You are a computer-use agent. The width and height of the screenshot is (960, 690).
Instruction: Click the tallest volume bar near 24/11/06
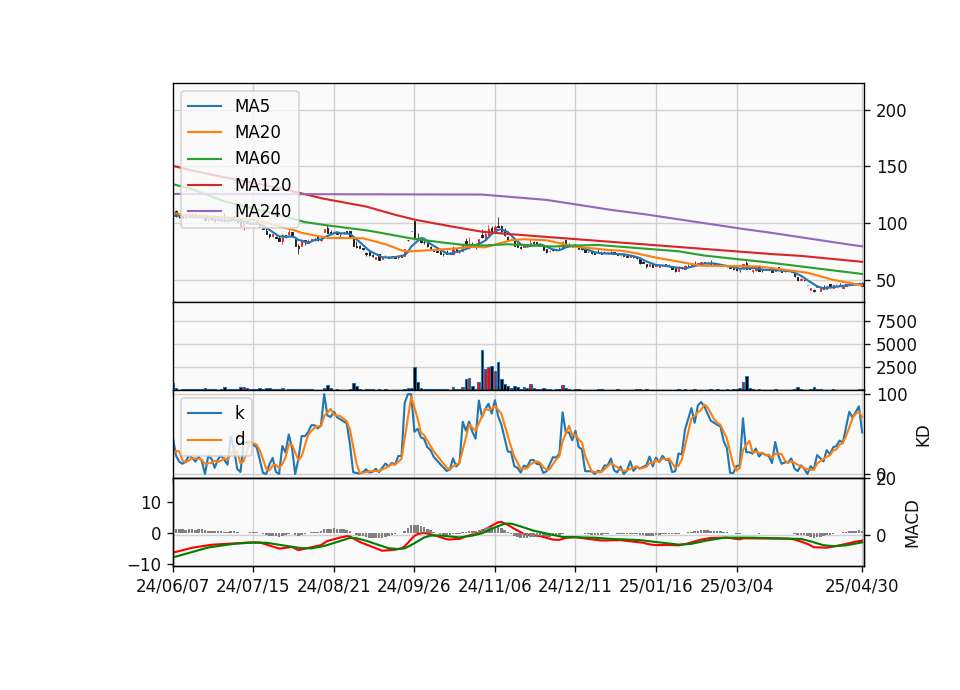pos(482,370)
